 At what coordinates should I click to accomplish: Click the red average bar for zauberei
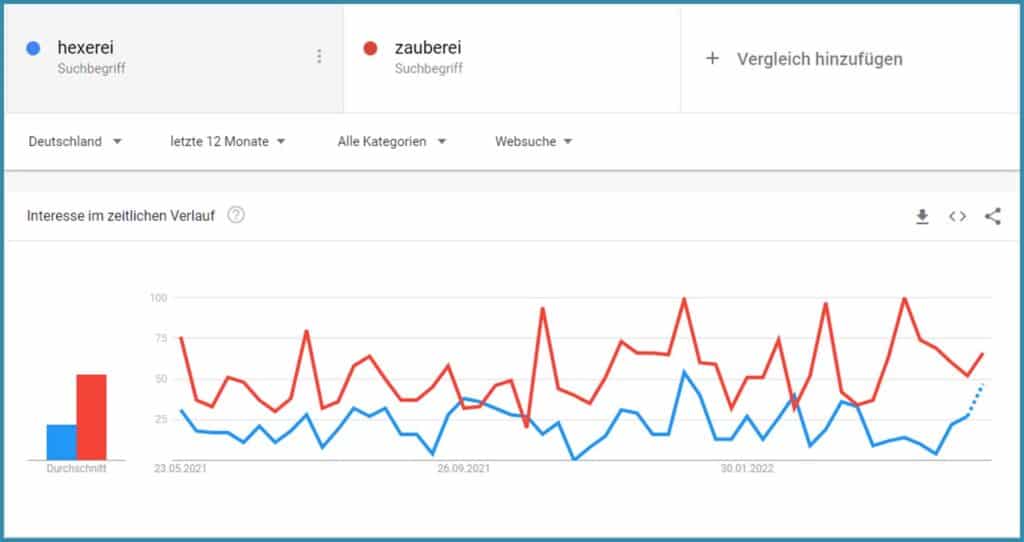pos(91,417)
